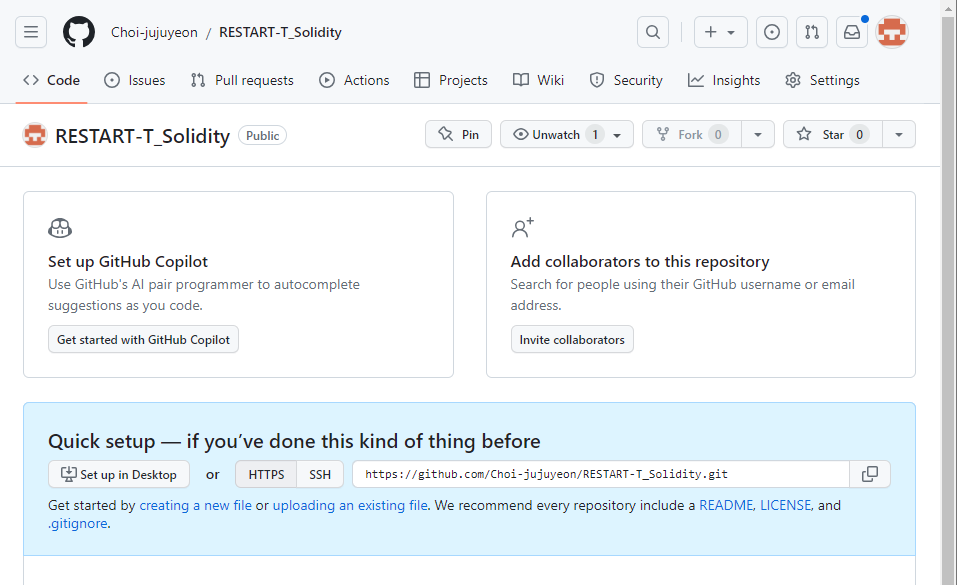Switch to the Issues tab

click(x=134, y=80)
